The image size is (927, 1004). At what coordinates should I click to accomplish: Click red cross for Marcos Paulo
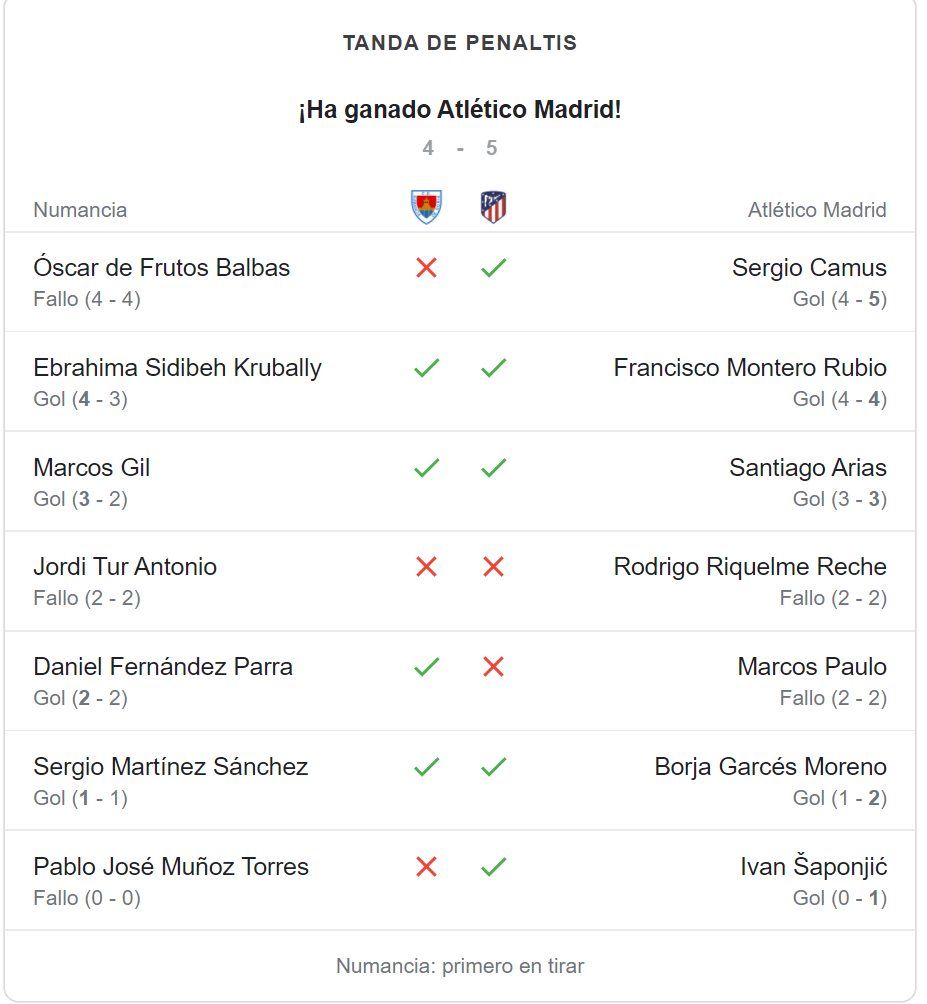point(494,667)
